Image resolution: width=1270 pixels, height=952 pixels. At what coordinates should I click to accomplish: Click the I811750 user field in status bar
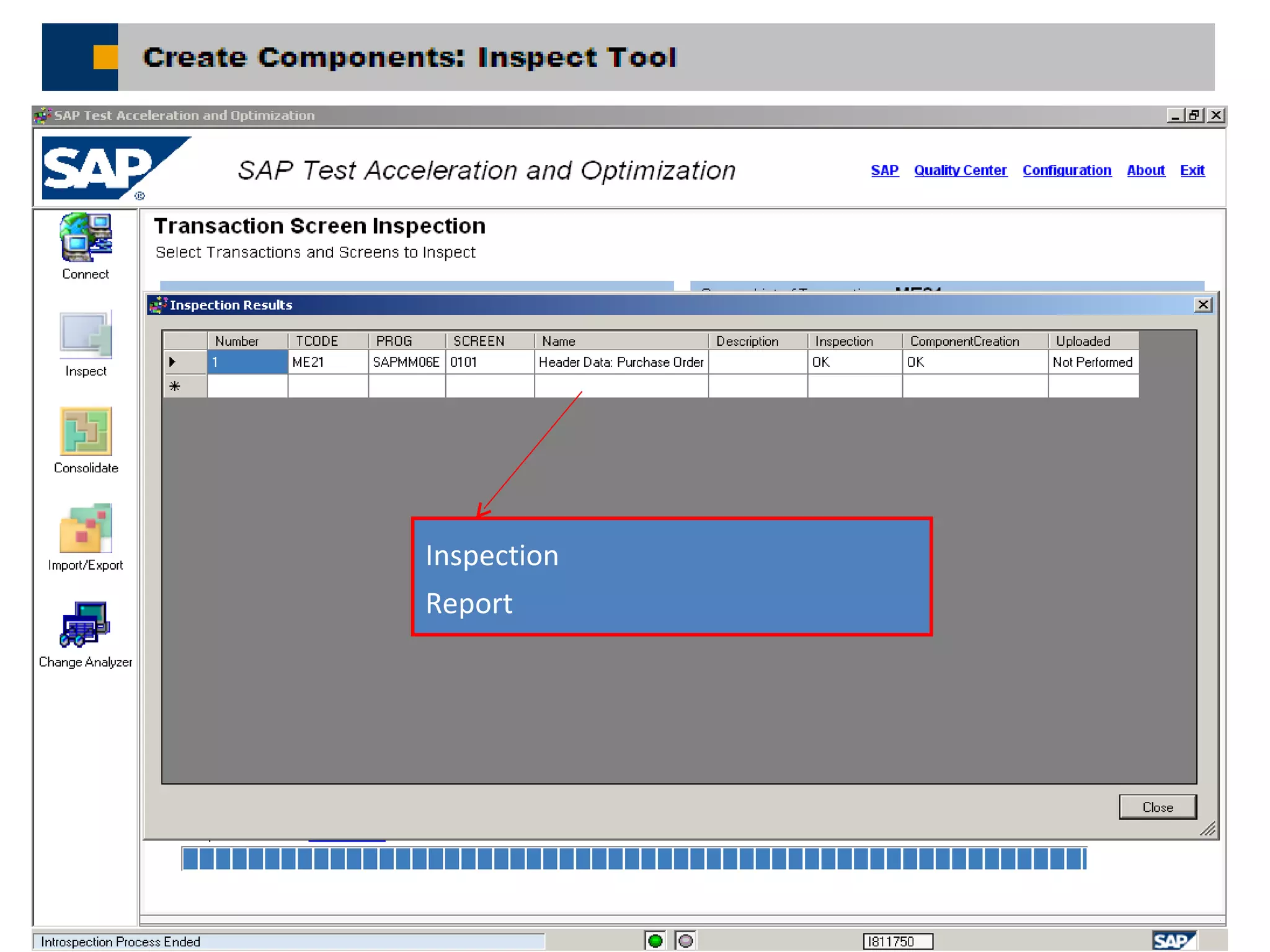click(x=898, y=941)
